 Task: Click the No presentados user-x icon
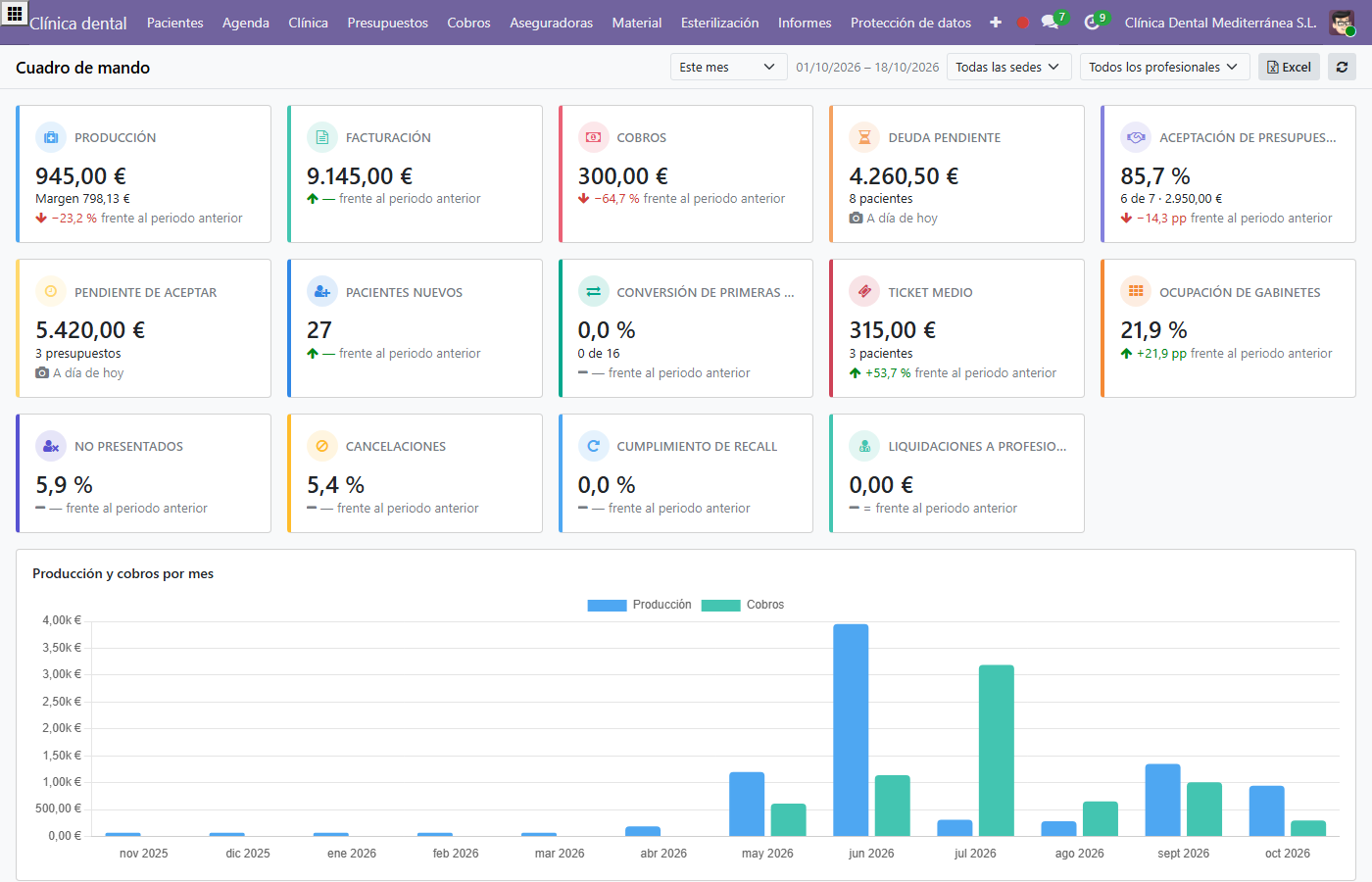(51, 446)
